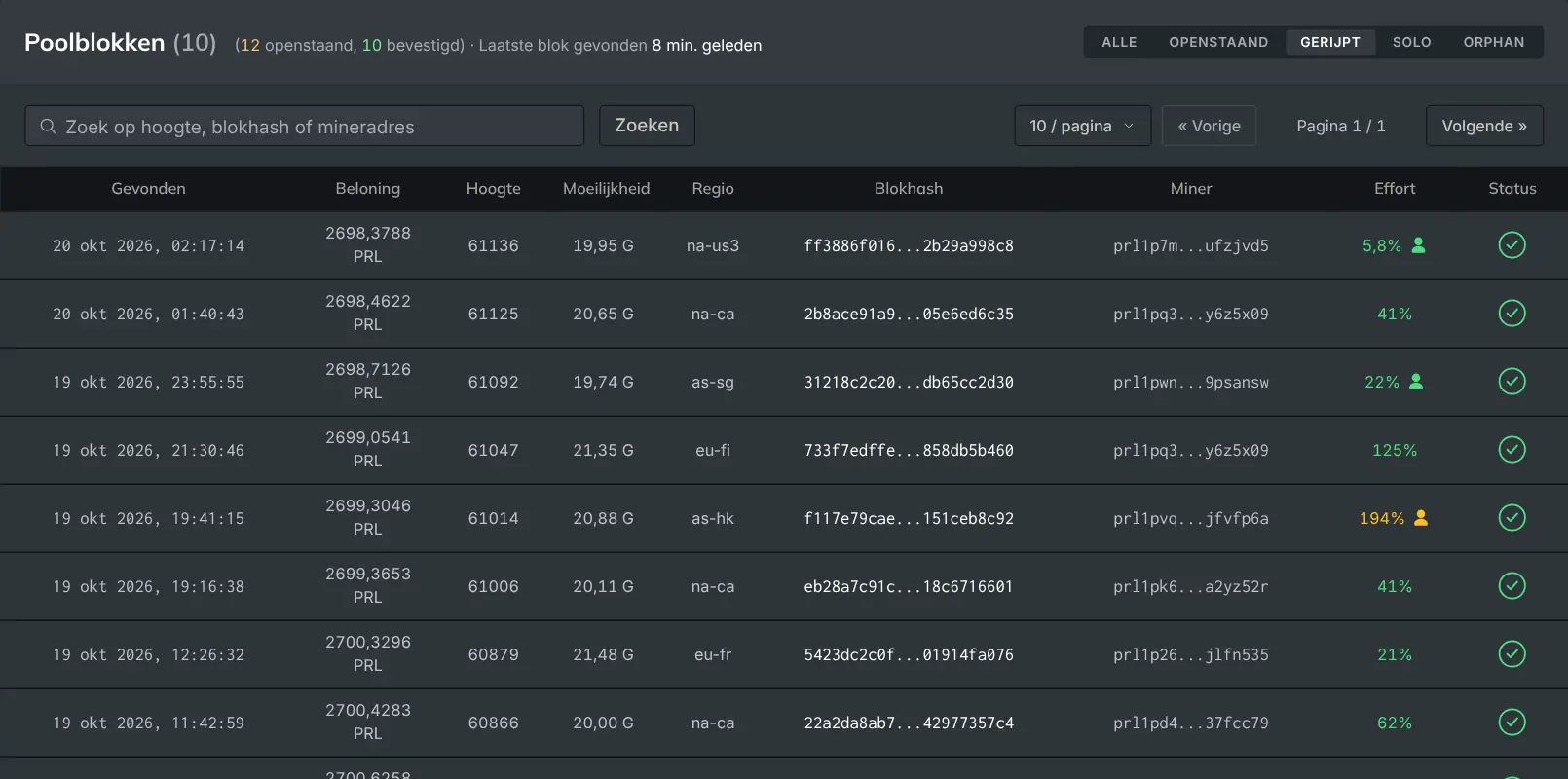Click the Regio column header
This screenshot has width=1568, height=779.
(x=713, y=189)
